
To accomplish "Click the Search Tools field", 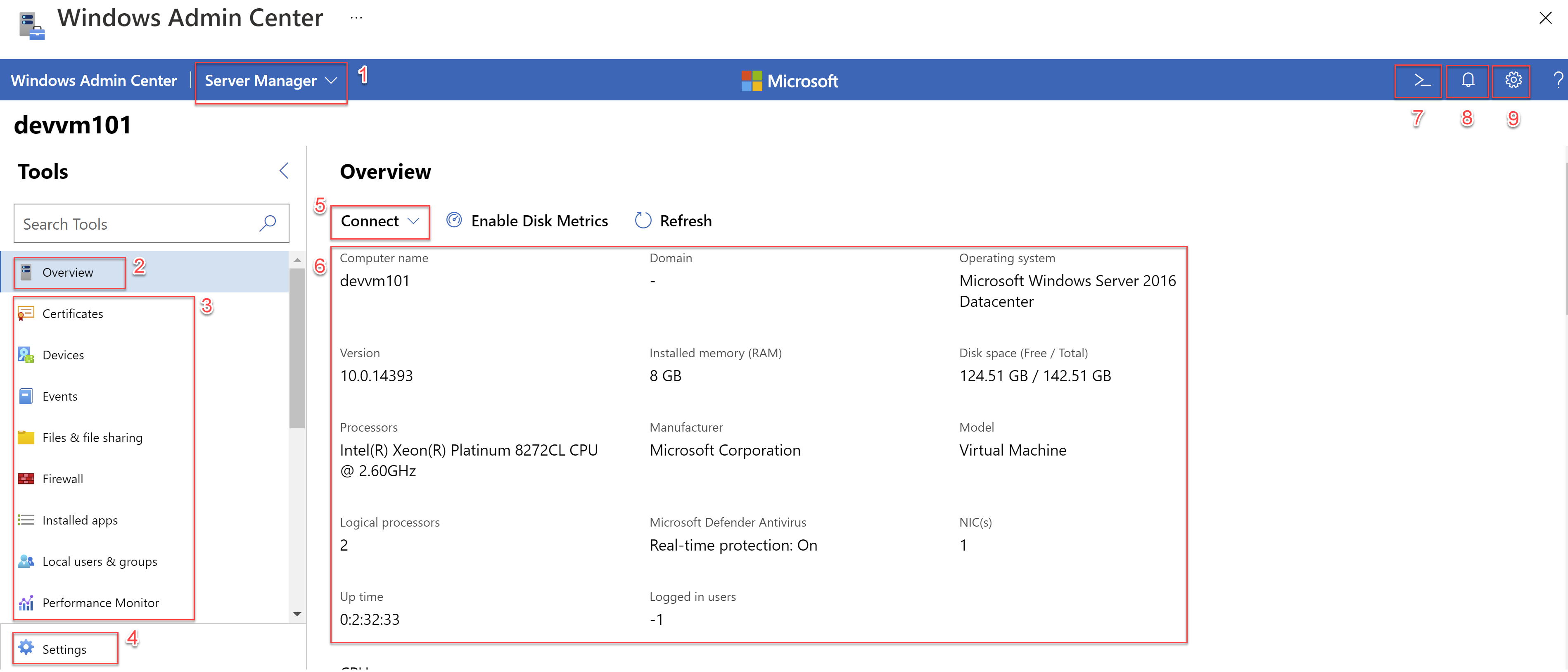I will coord(151,223).
